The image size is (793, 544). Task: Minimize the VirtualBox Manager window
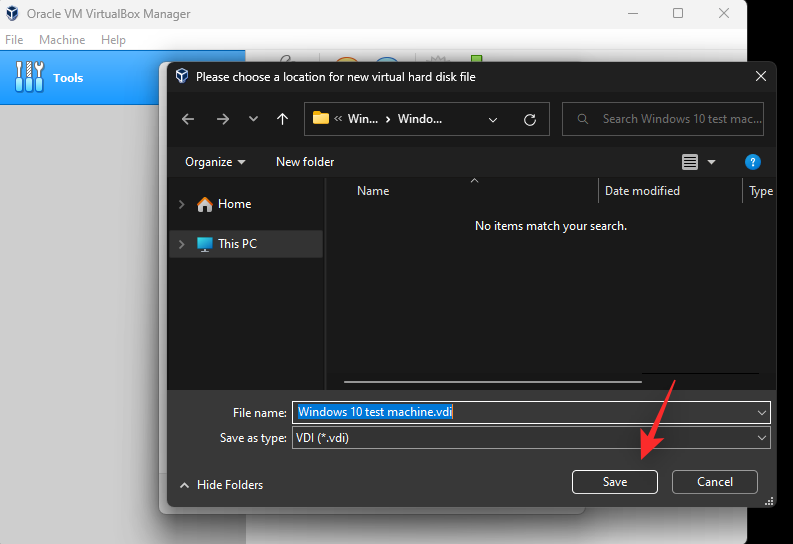pyautogui.click(x=633, y=14)
